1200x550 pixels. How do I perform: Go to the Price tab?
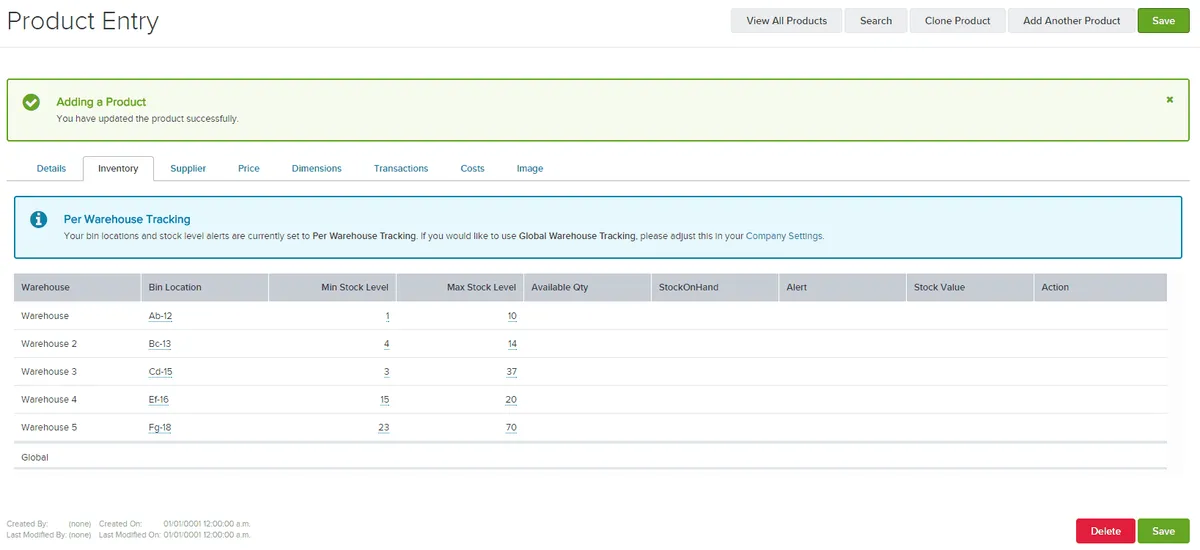coord(249,169)
